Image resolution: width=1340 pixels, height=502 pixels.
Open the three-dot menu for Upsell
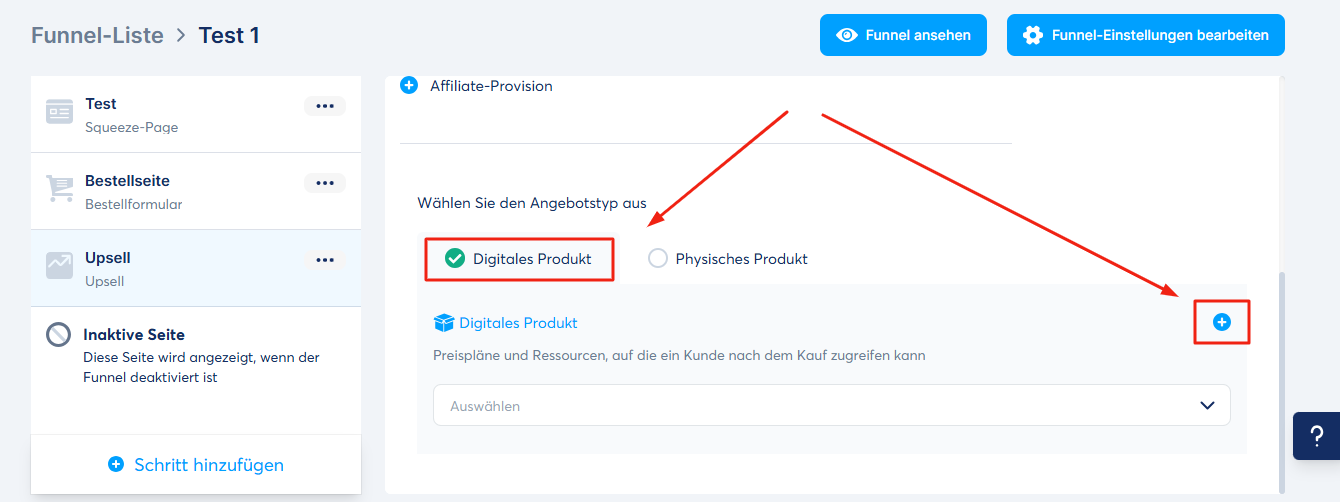tap(325, 259)
